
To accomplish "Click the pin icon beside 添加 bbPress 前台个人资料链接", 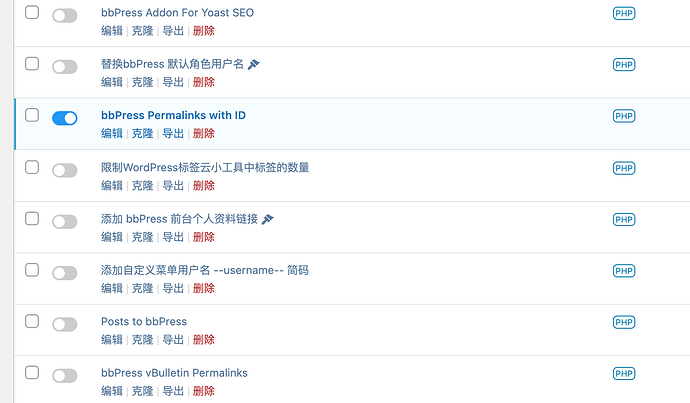I will point(268,219).
